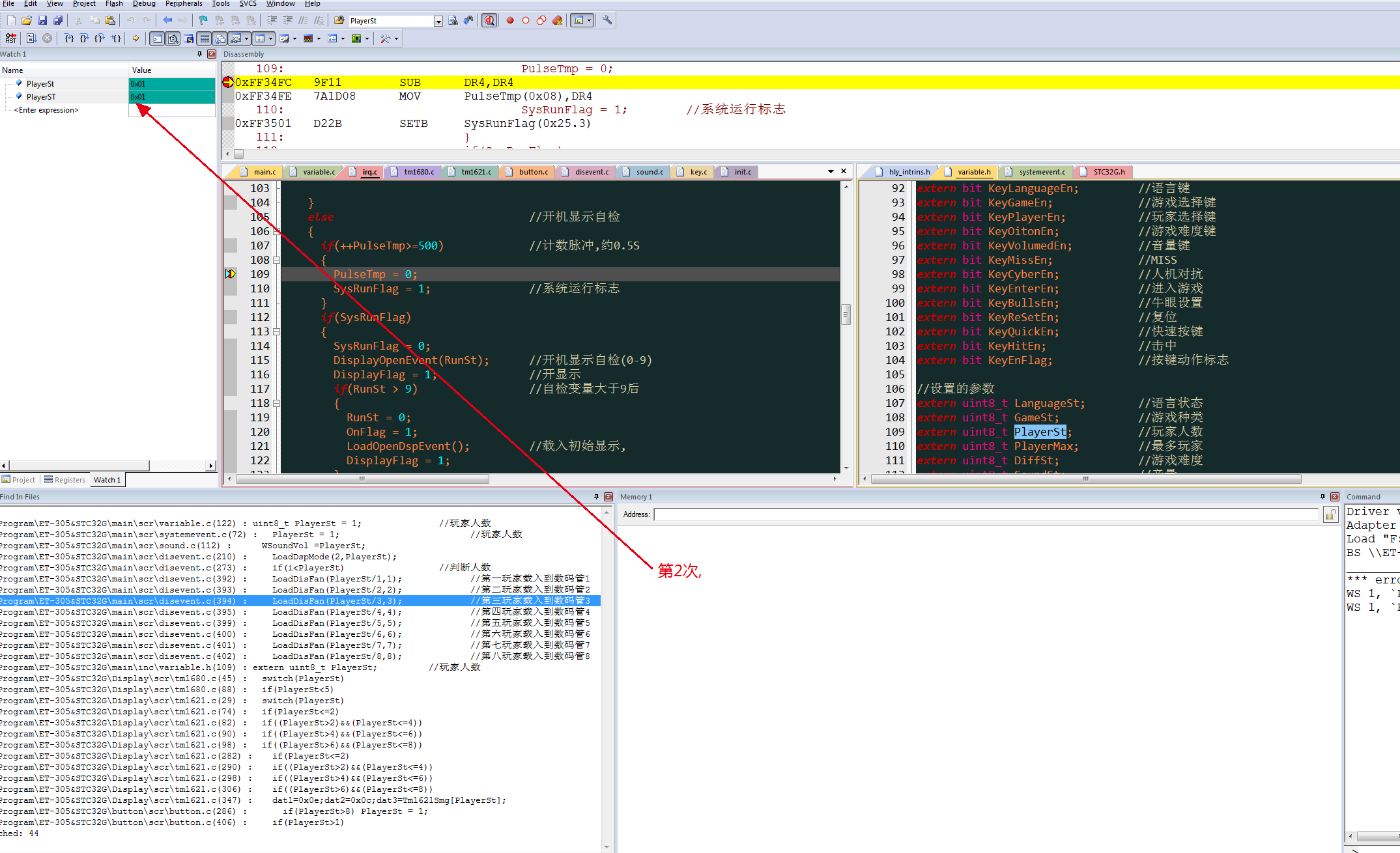The image size is (1400, 853).
Task: Run the program from debug toolbar
Action: pos(31,39)
